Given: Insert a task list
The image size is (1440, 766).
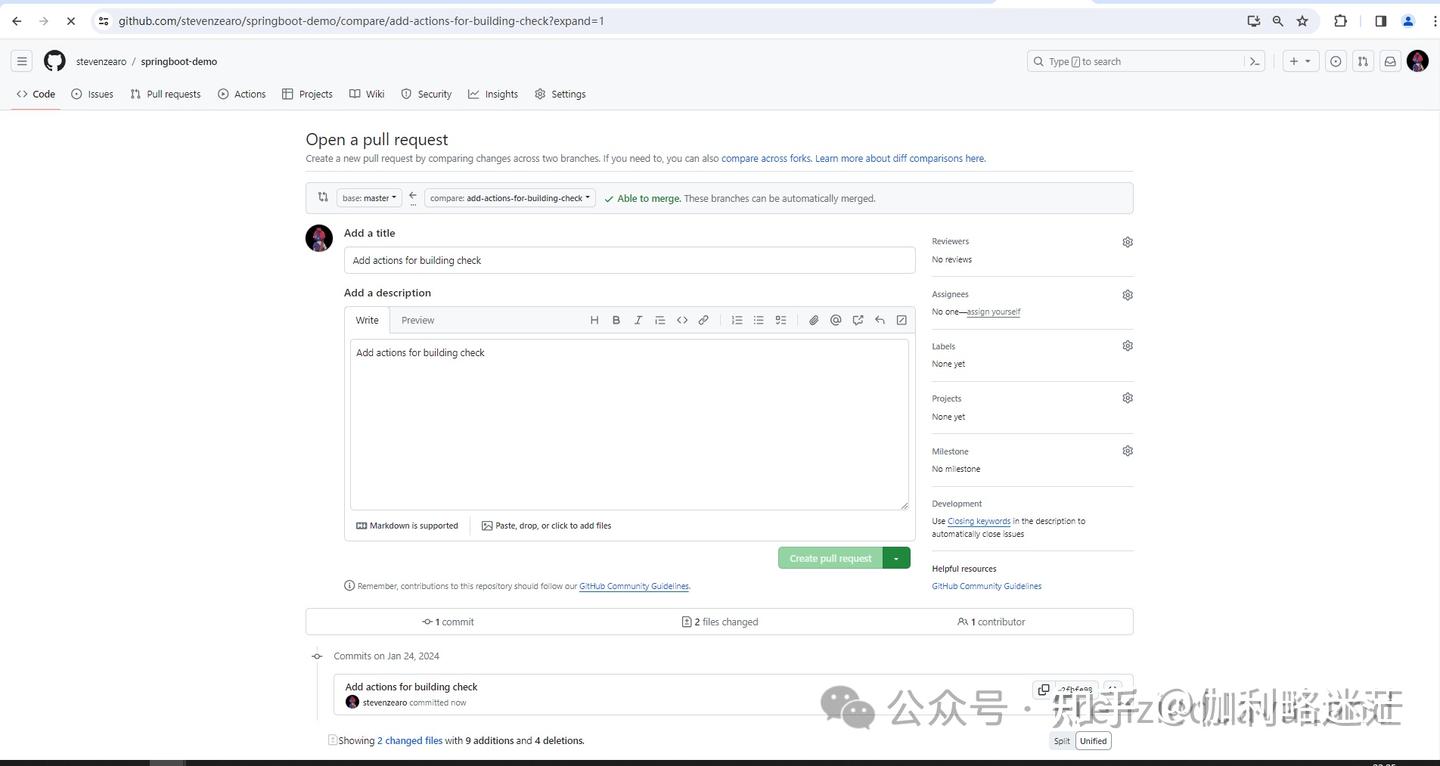Looking at the screenshot, I should point(781,320).
